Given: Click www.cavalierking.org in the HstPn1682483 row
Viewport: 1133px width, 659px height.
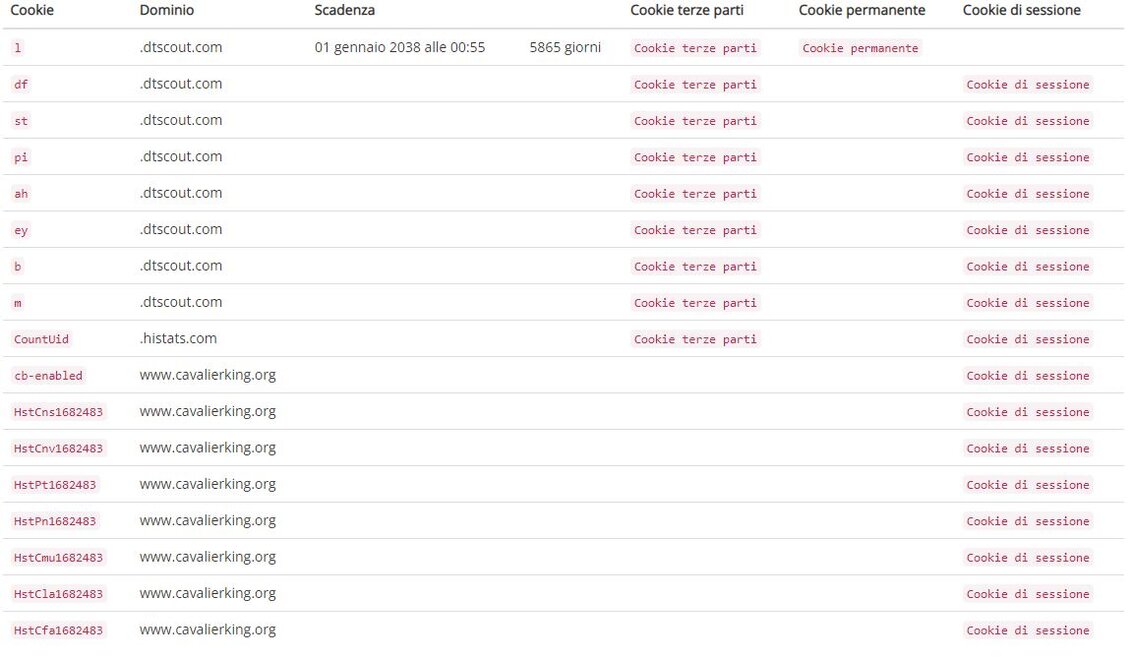Looking at the screenshot, I should click(x=207, y=520).
